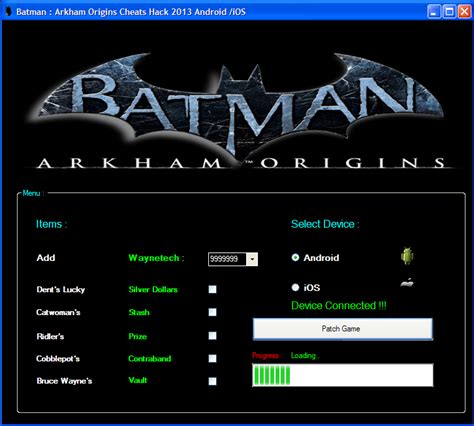The image size is (474, 426).
Task: Minimize the cheats hack window
Action: click(434, 12)
